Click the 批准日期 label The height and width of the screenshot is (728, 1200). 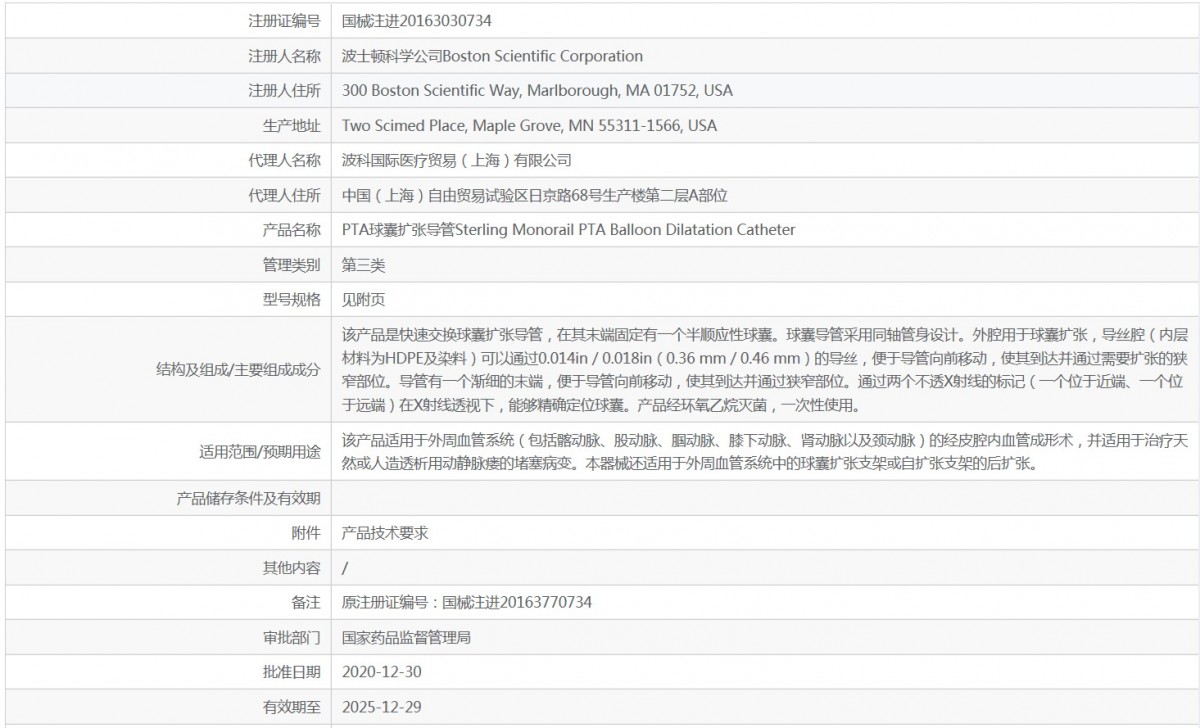291,672
